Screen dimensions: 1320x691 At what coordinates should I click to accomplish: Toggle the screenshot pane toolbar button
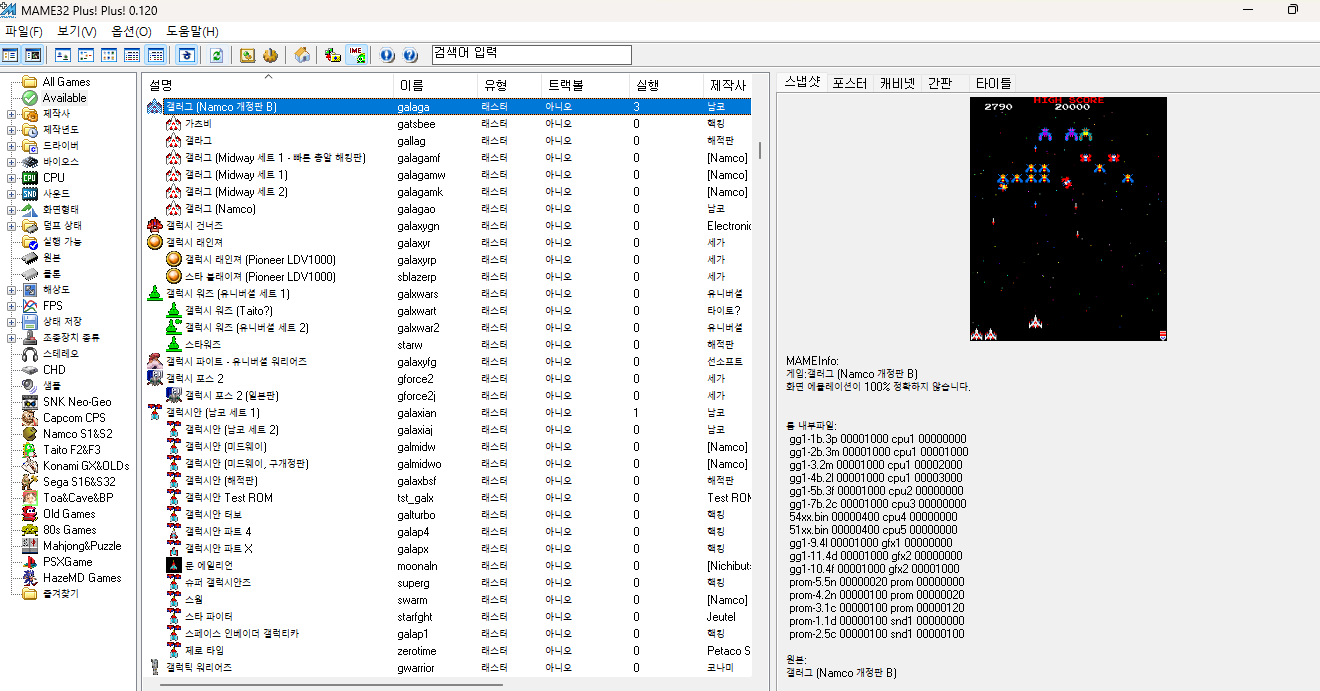33,55
